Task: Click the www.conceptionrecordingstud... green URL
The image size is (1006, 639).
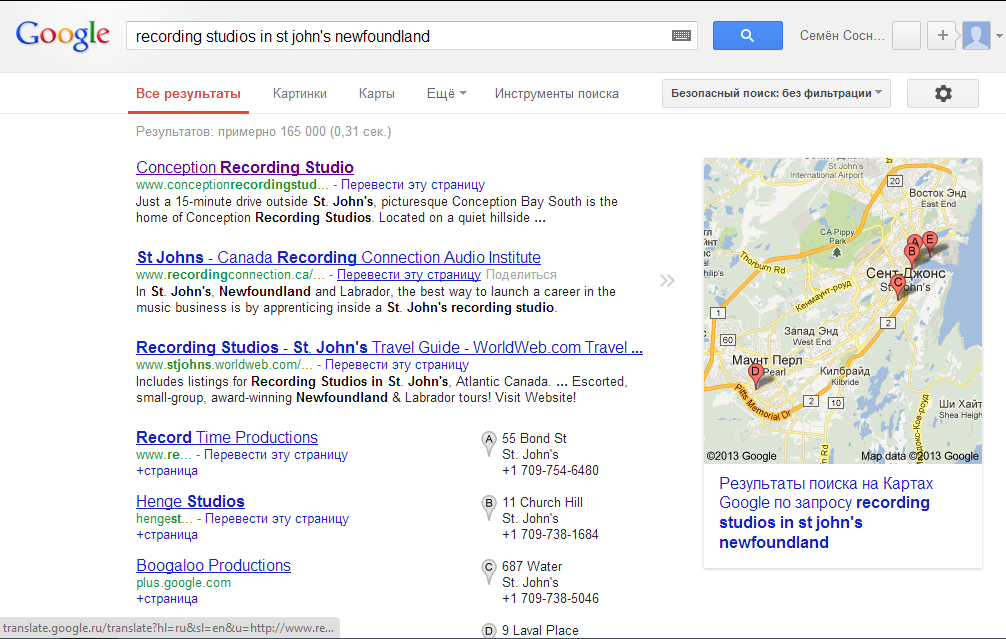Action: 232,185
